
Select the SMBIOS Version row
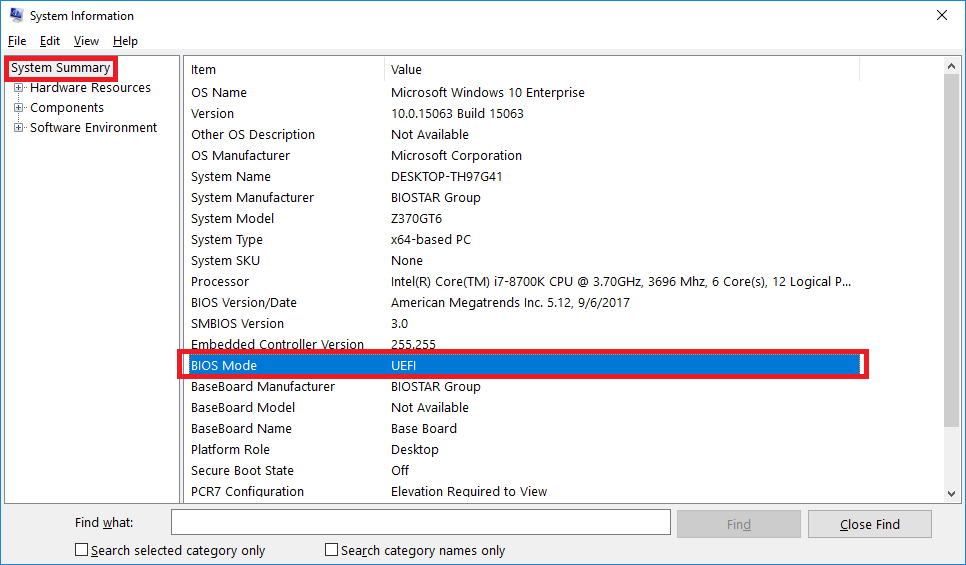point(524,323)
